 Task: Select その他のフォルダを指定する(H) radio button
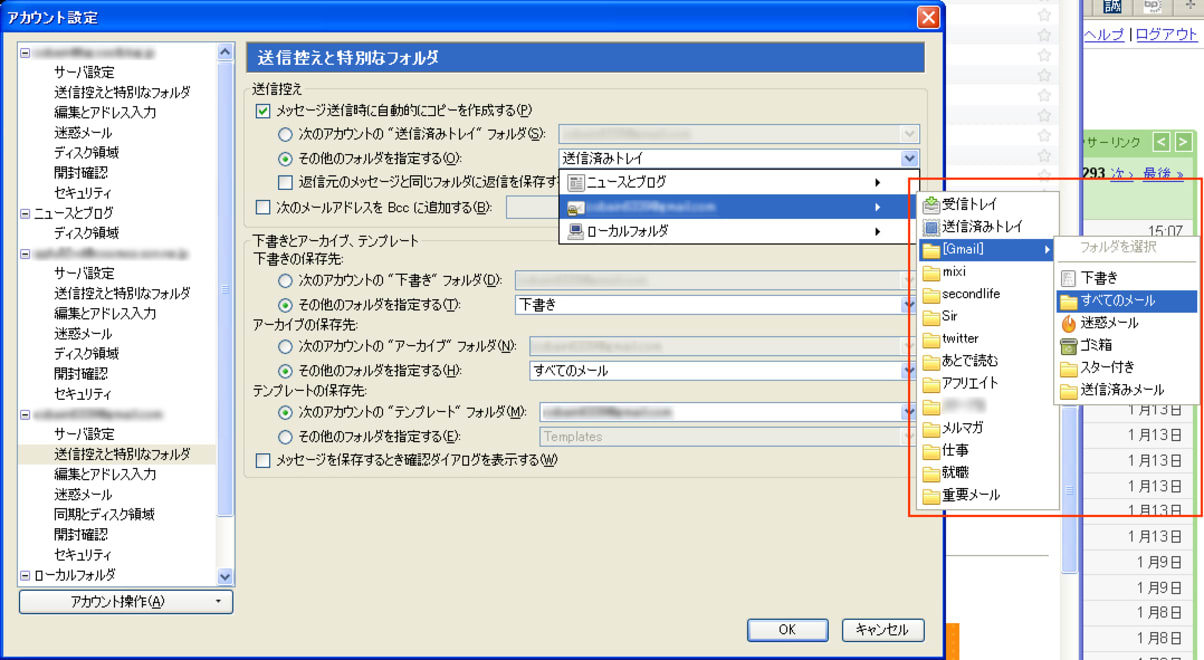(285, 371)
